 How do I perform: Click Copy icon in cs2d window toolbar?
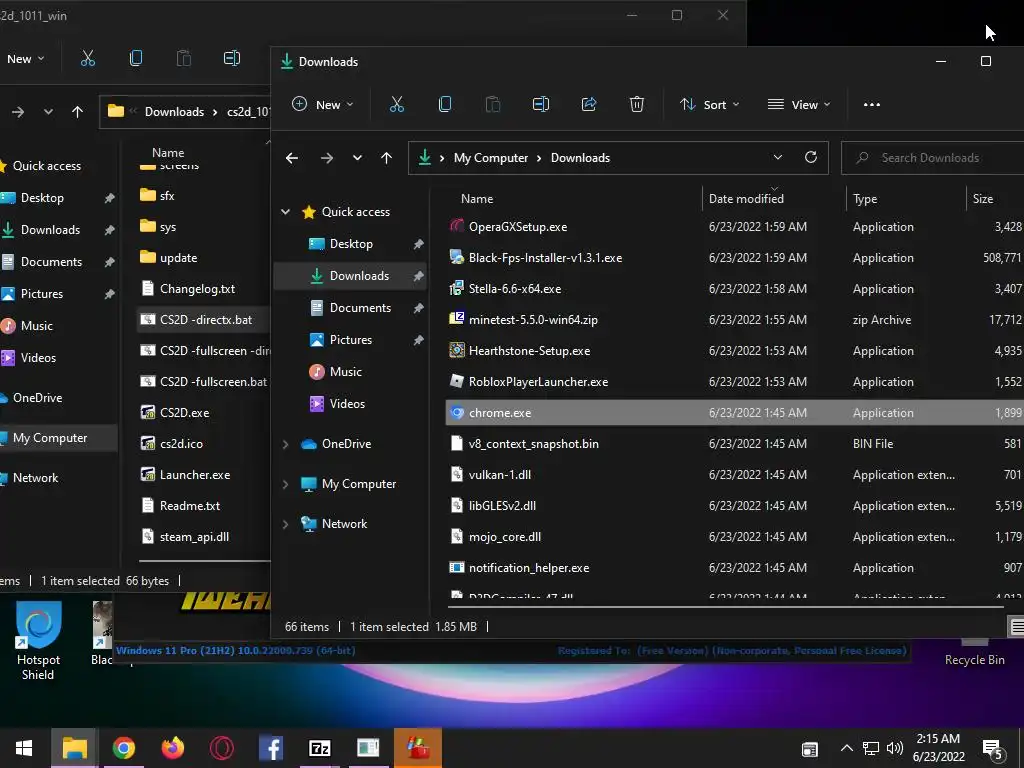tap(136, 59)
